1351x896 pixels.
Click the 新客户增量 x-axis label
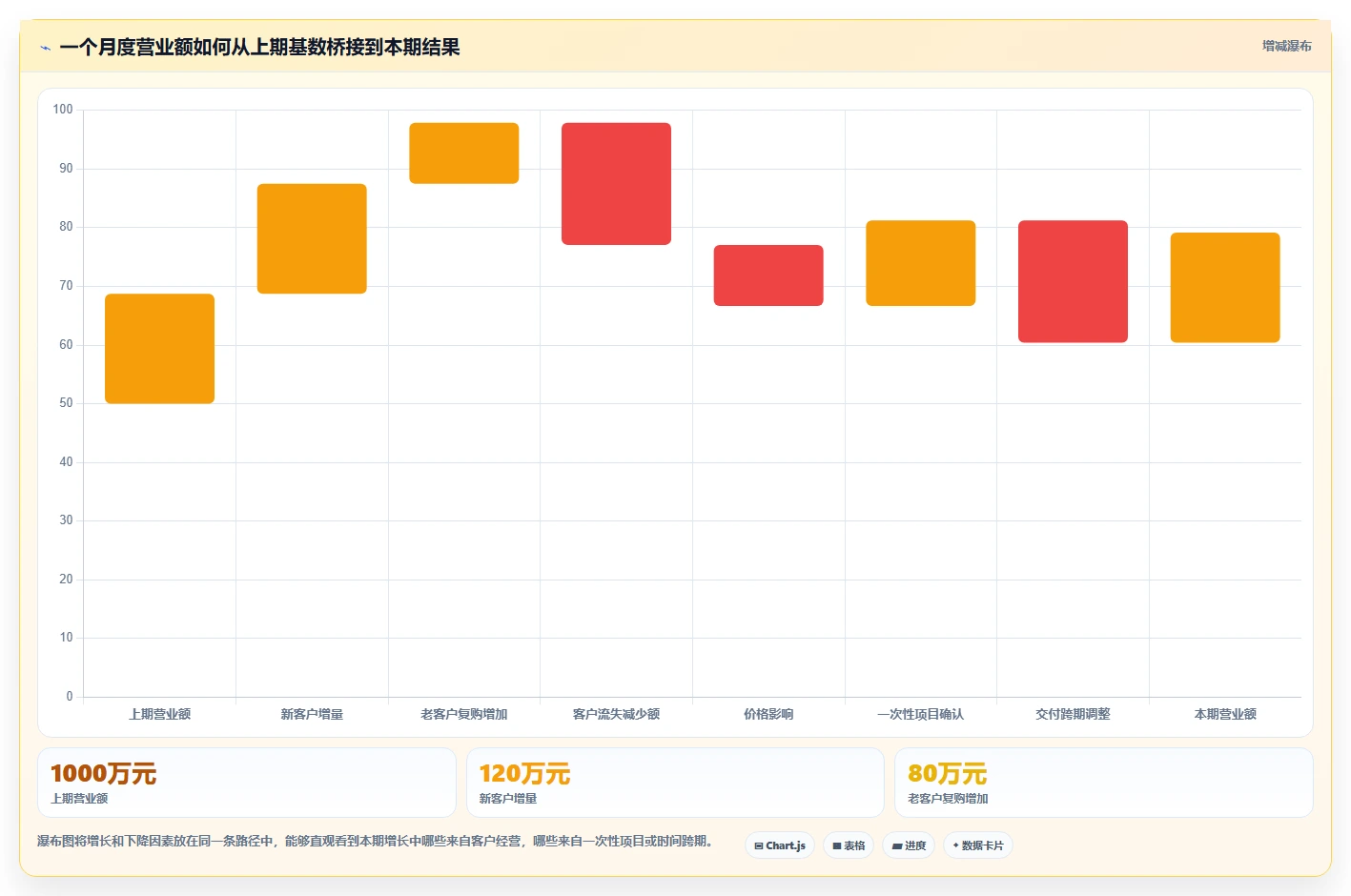click(x=312, y=714)
